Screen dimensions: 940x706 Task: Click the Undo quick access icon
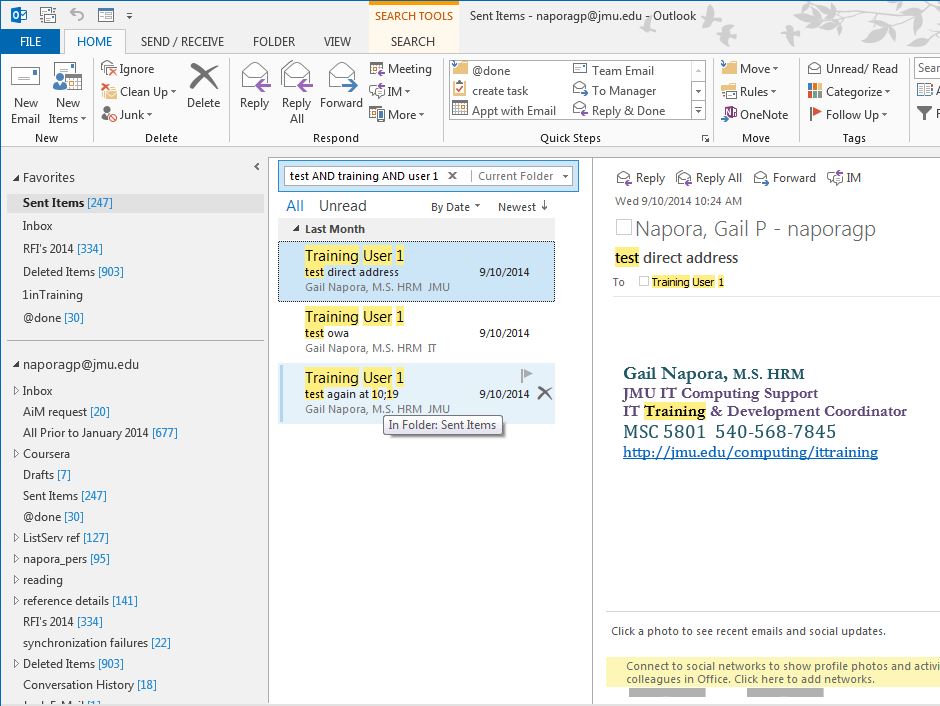point(76,14)
